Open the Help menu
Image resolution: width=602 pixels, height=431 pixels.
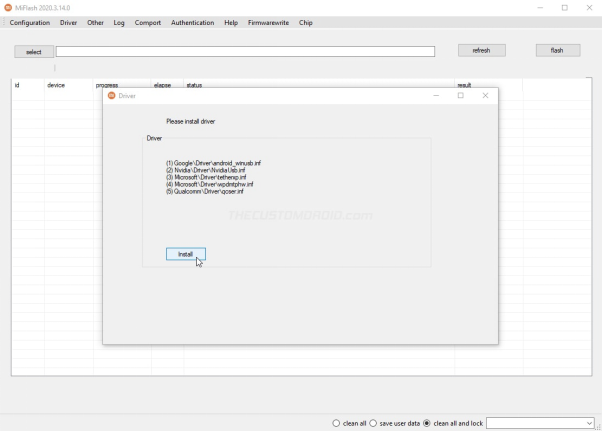231,23
